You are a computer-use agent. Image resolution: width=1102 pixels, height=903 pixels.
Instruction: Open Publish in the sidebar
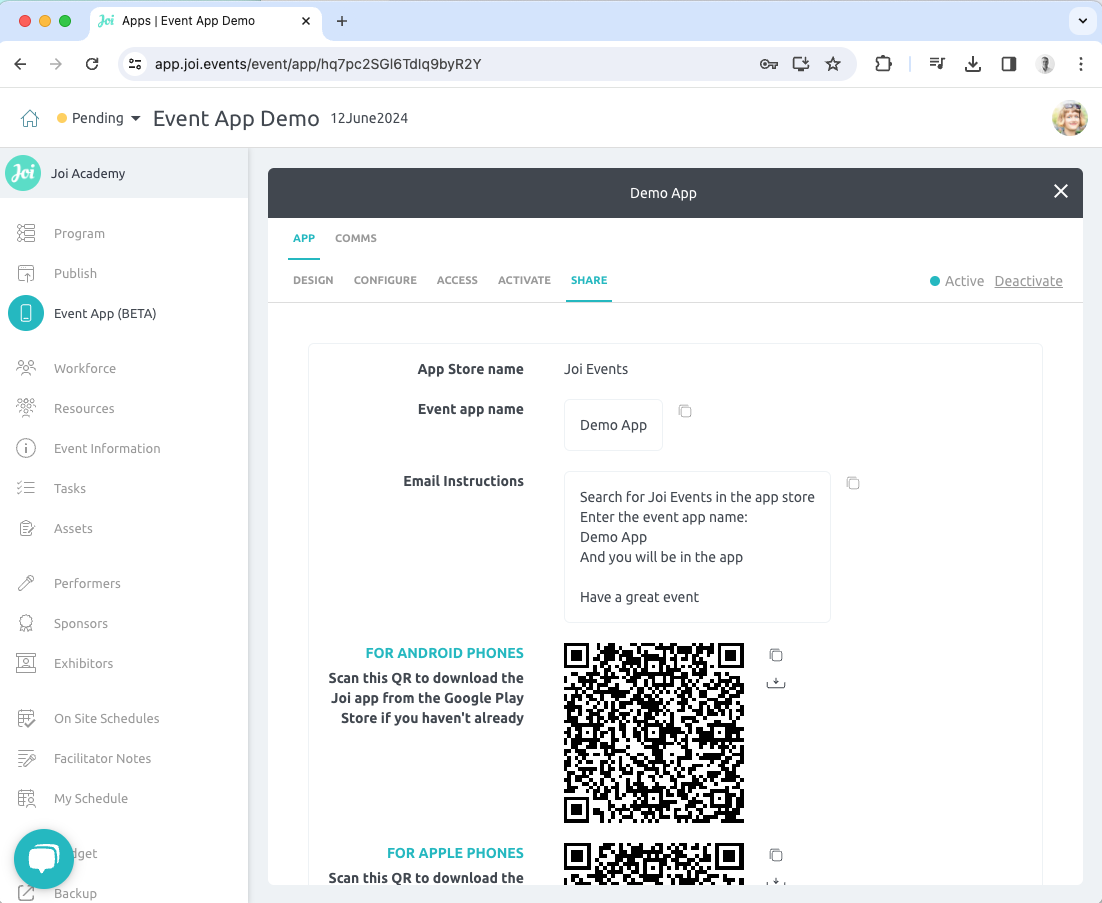75,273
